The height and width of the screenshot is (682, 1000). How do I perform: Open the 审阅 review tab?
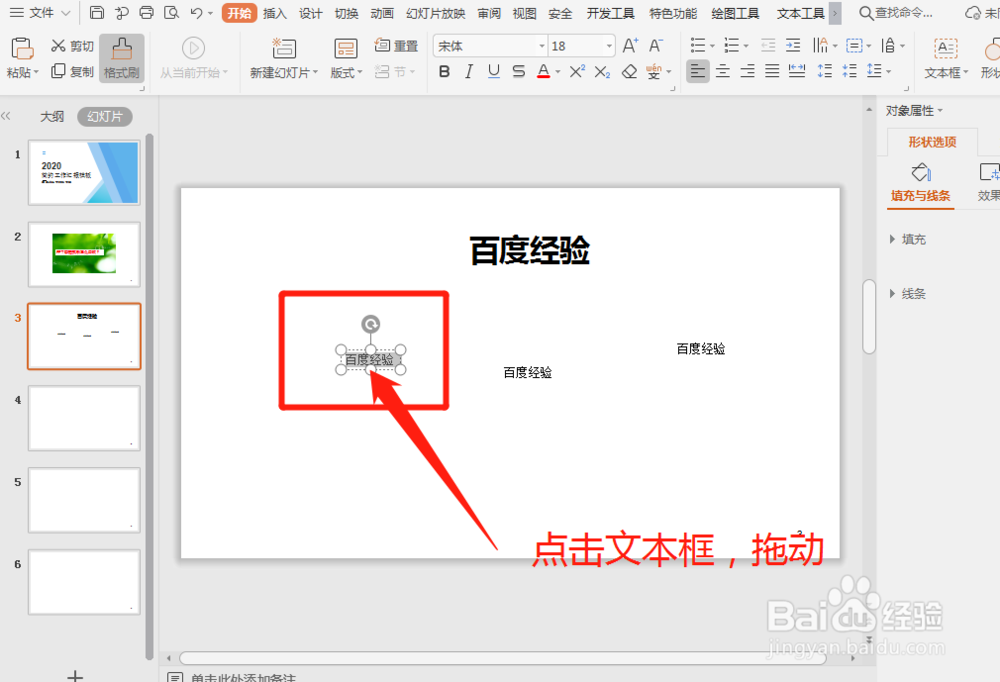(489, 13)
